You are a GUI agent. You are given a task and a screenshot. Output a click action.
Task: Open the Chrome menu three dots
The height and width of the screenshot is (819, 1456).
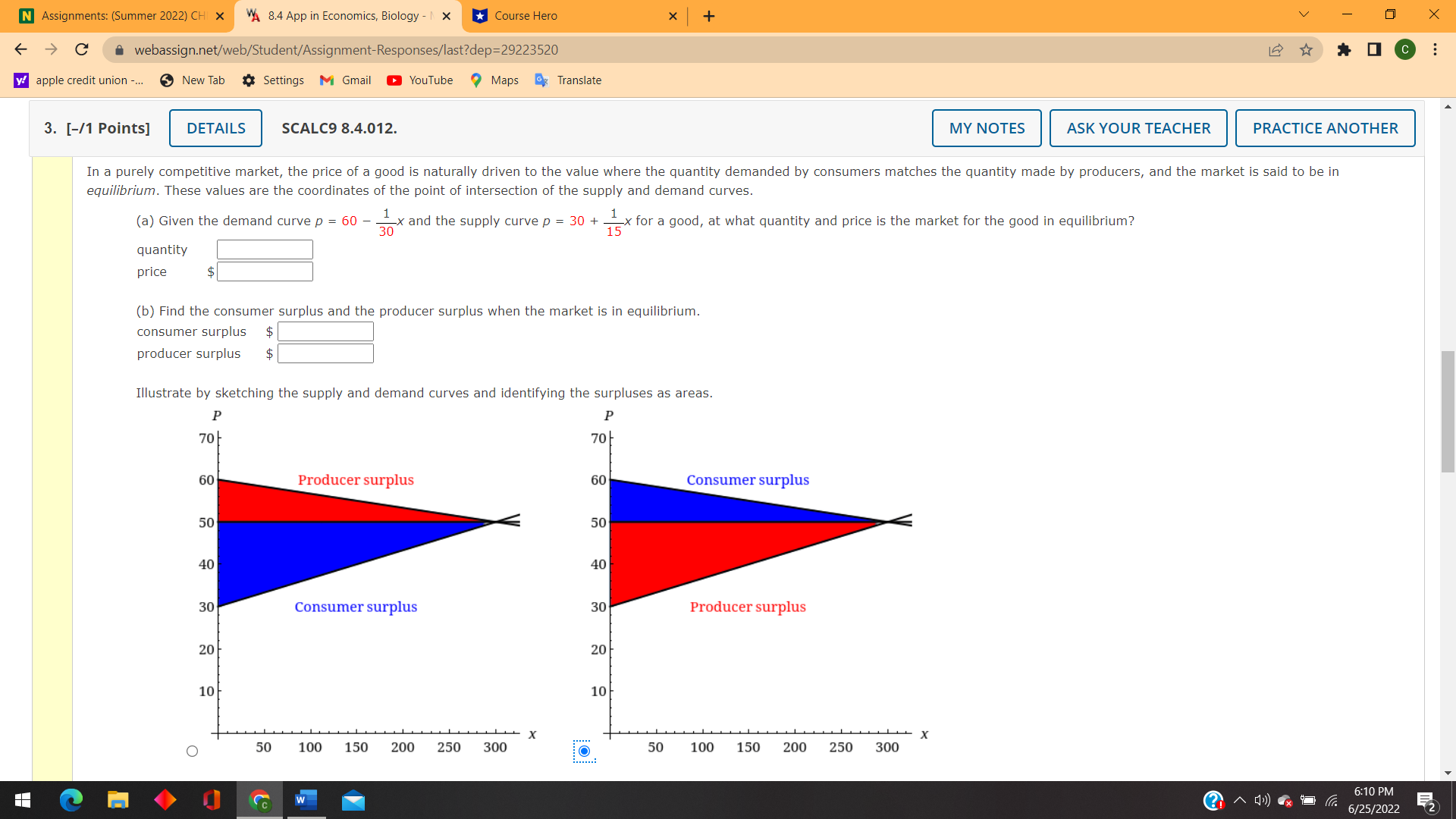[1435, 50]
